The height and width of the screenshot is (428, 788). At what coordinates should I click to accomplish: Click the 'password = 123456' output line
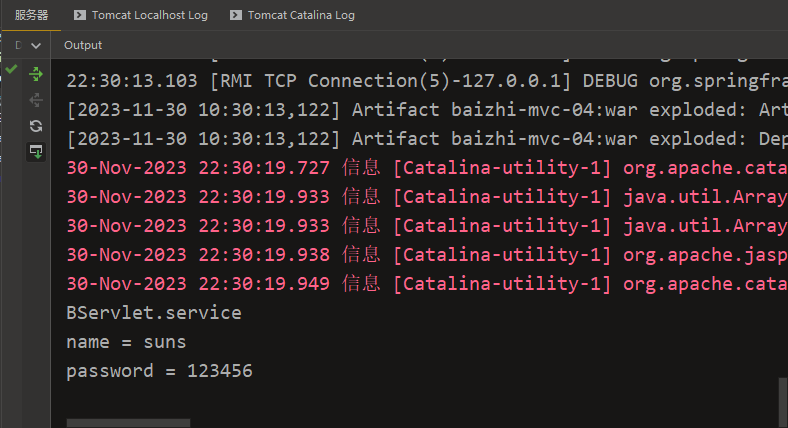[159, 371]
